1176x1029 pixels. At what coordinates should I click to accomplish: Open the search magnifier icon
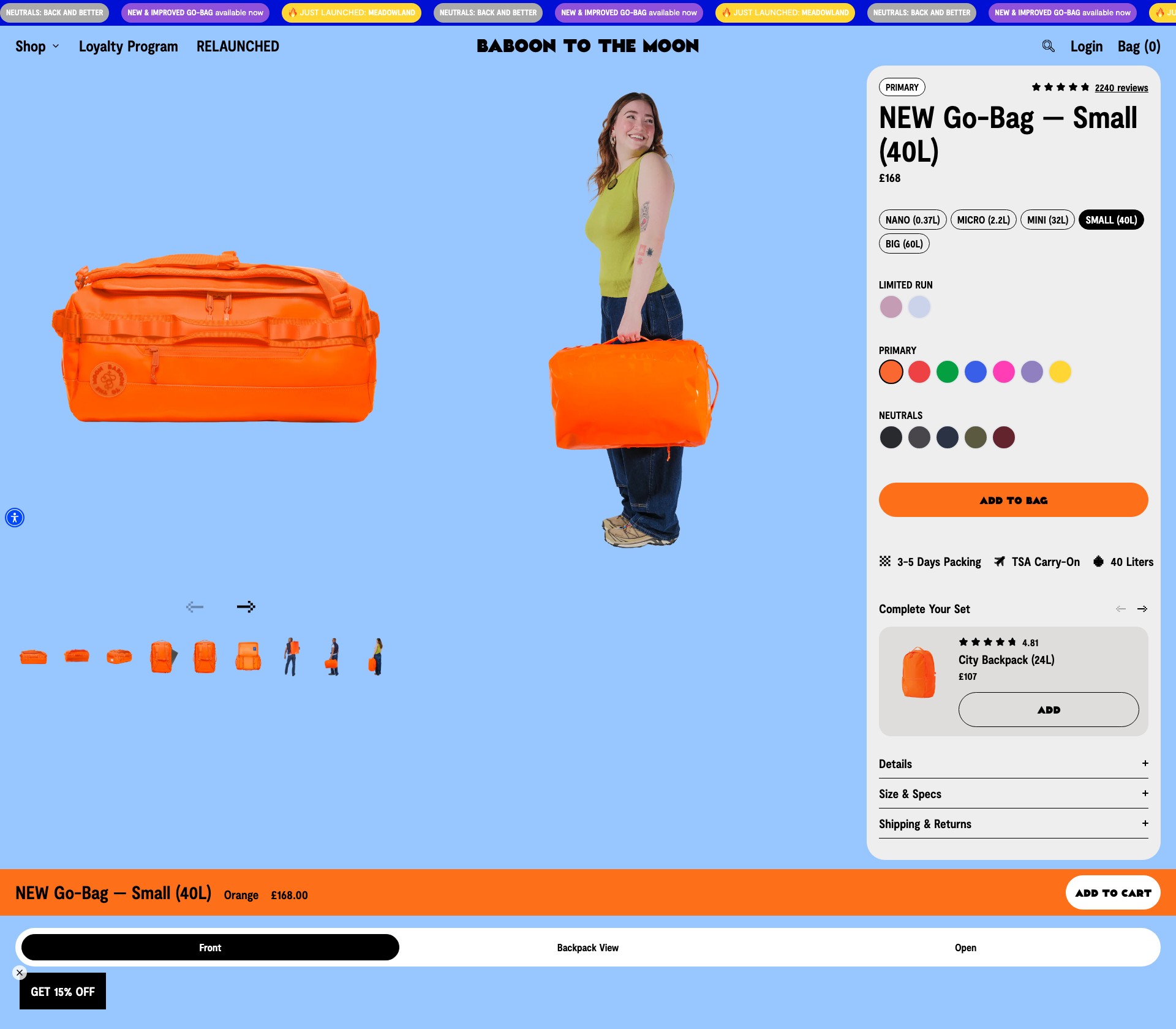pyautogui.click(x=1048, y=46)
